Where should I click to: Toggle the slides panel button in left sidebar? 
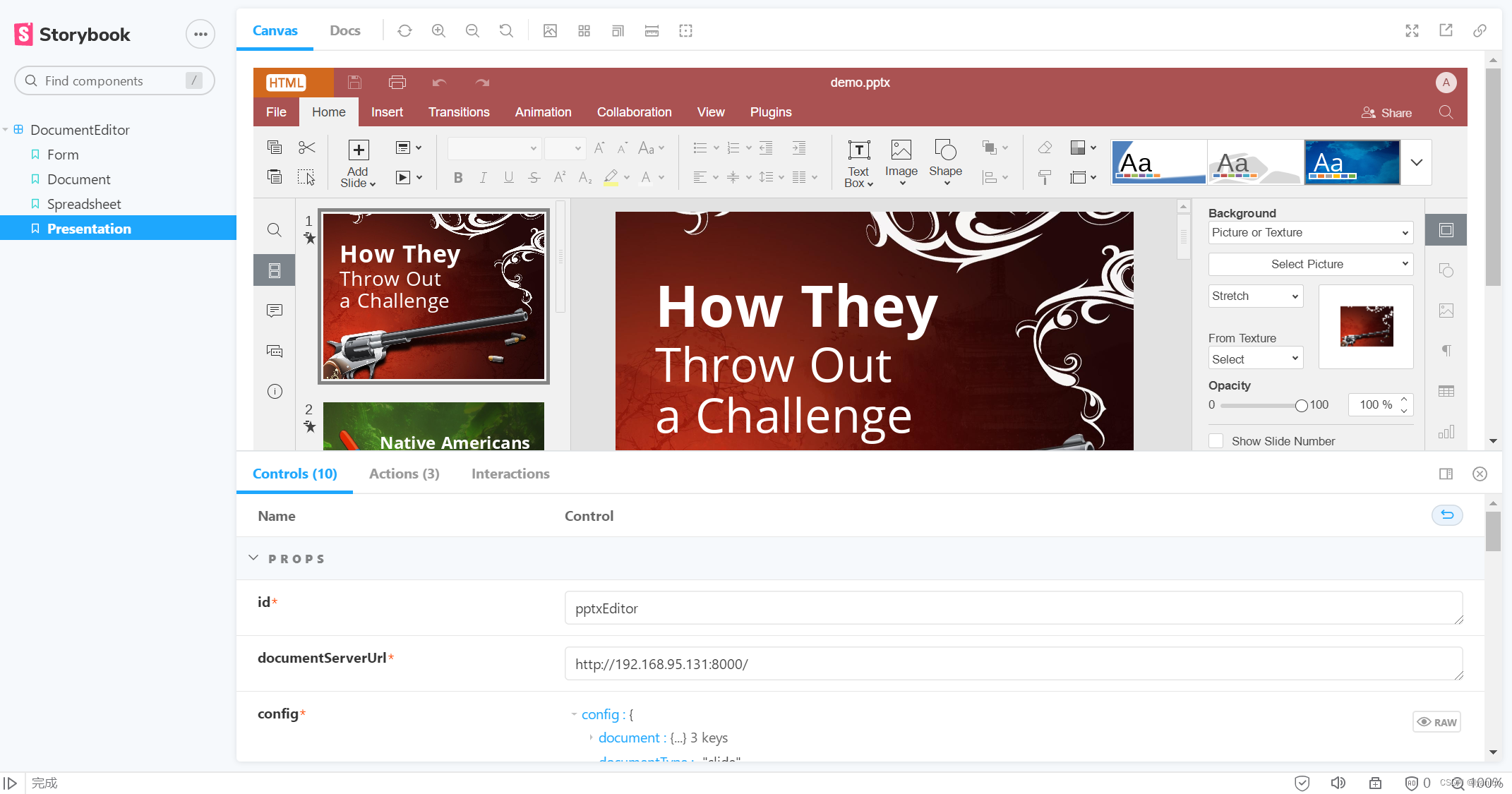[x=275, y=270]
